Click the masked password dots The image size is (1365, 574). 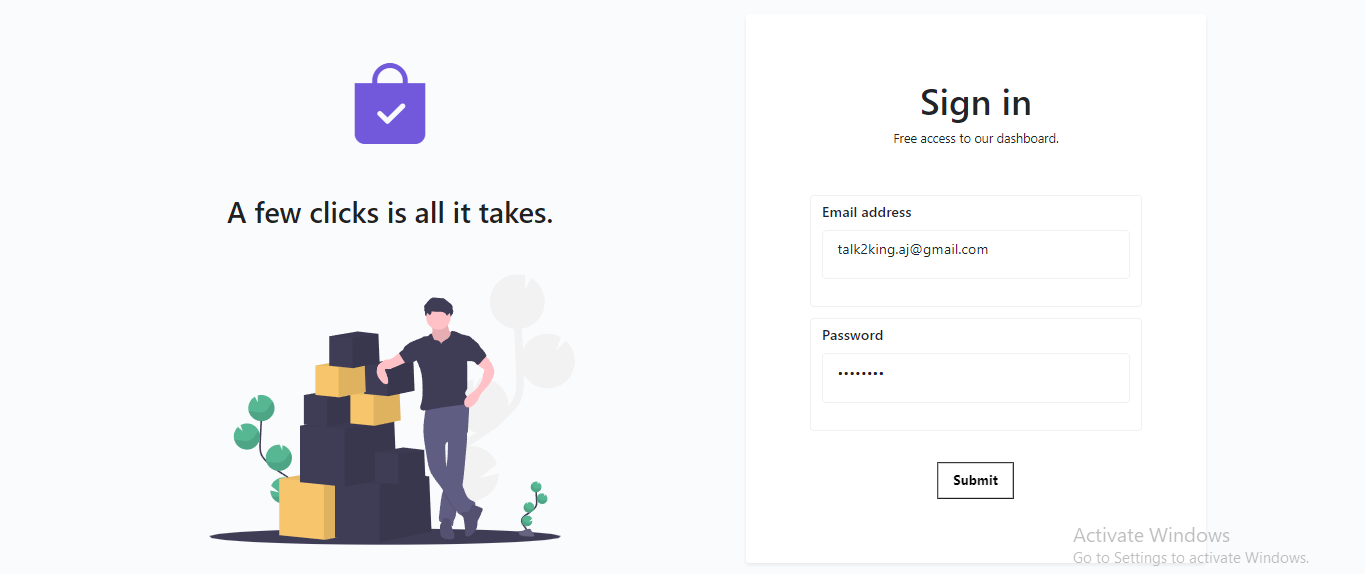pyautogui.click(x=861, y=374)
